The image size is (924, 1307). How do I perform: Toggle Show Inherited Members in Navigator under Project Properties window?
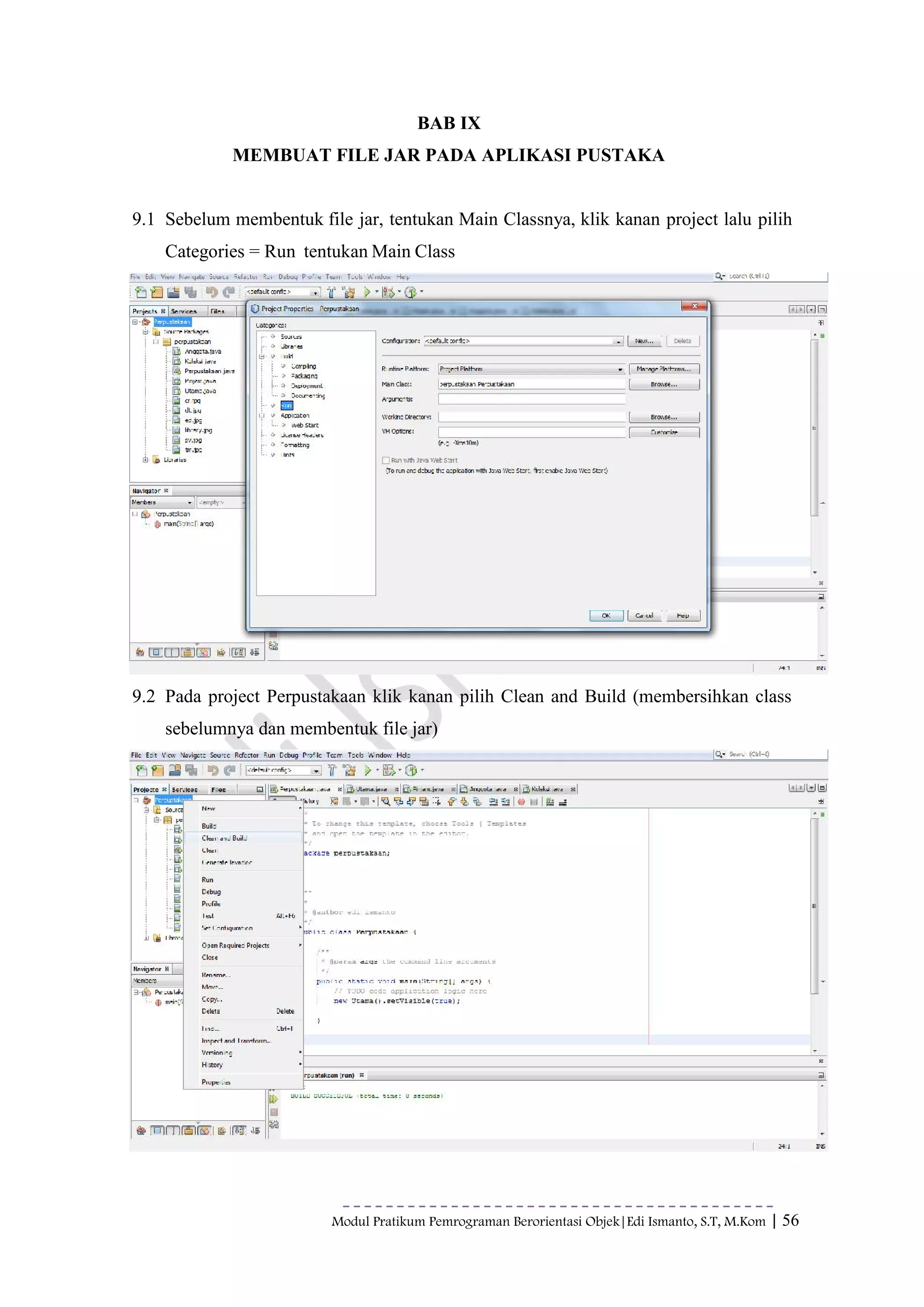(x=140, y=652)
